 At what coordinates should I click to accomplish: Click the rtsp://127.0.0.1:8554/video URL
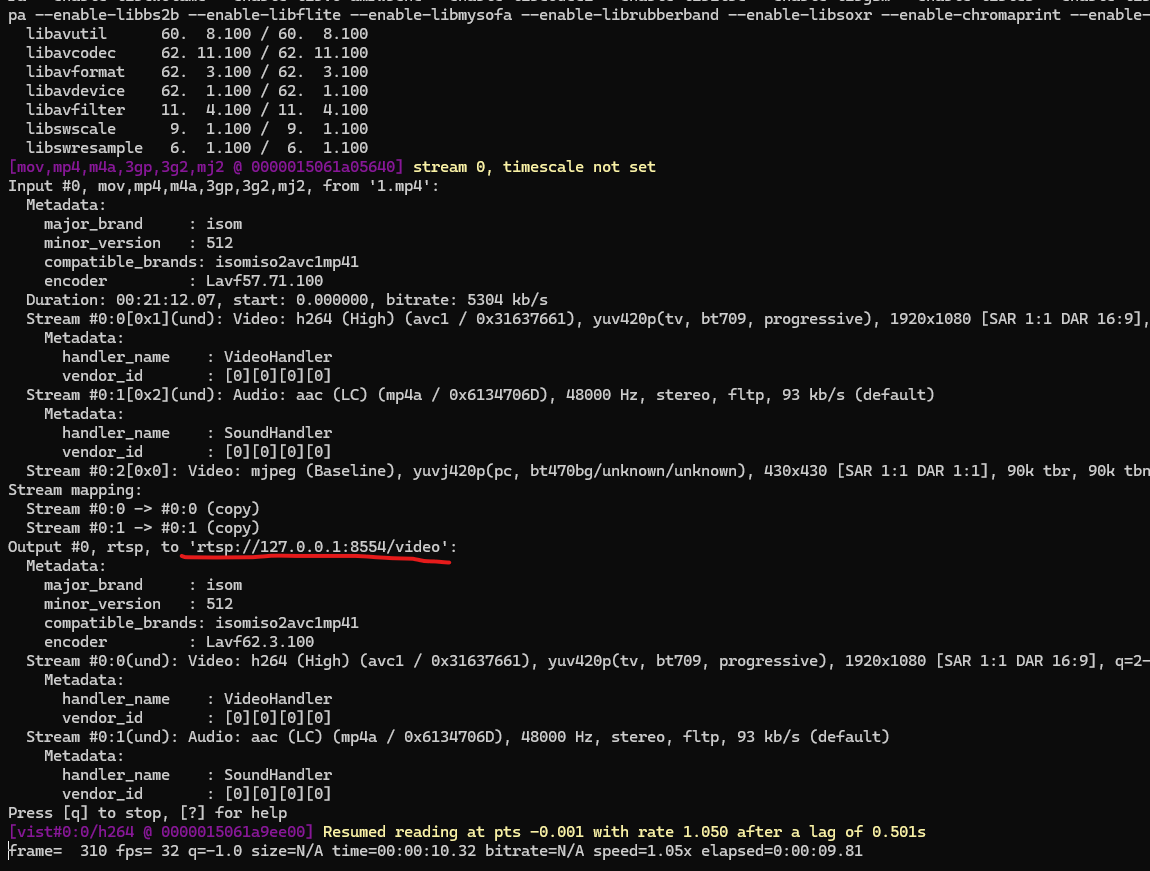click(318, 547)
